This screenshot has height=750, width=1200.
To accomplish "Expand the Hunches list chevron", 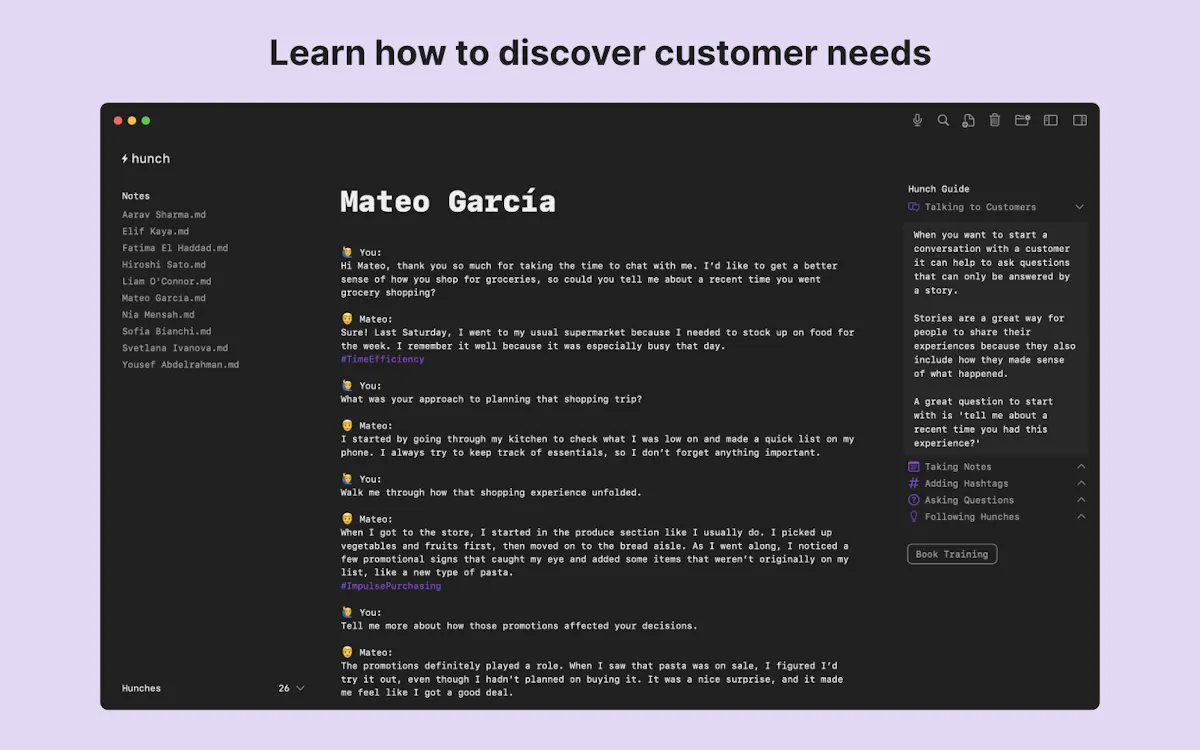I will point(300,688).
